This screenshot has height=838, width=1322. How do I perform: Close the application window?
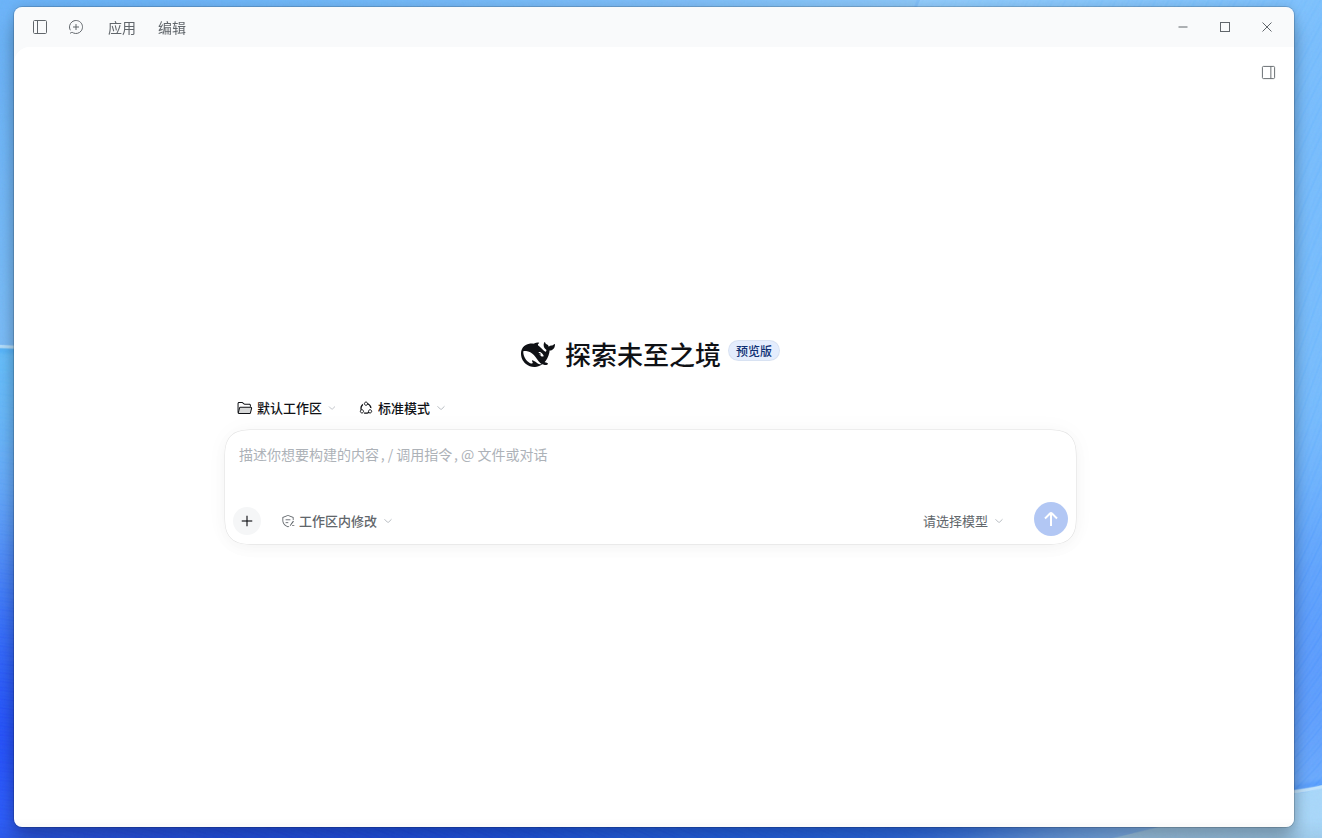[1267, 27]
